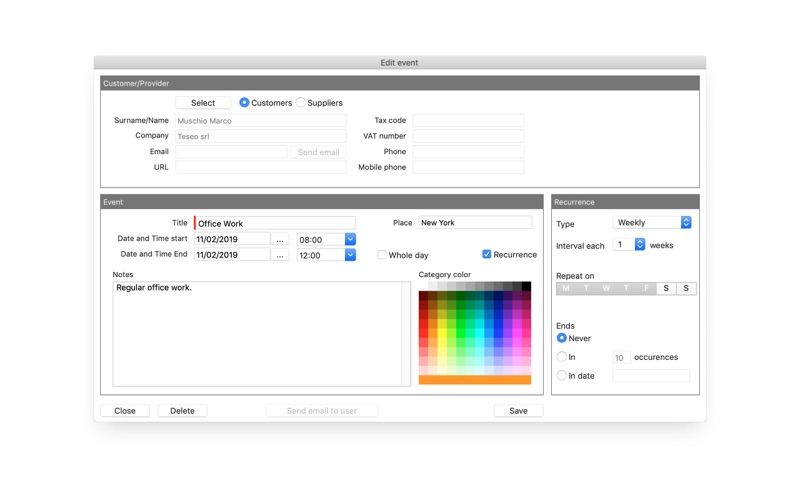Image resolution: width=800 pixels, height=500 pixels.
Task: Click the Delete button
Action: point(182,411)
